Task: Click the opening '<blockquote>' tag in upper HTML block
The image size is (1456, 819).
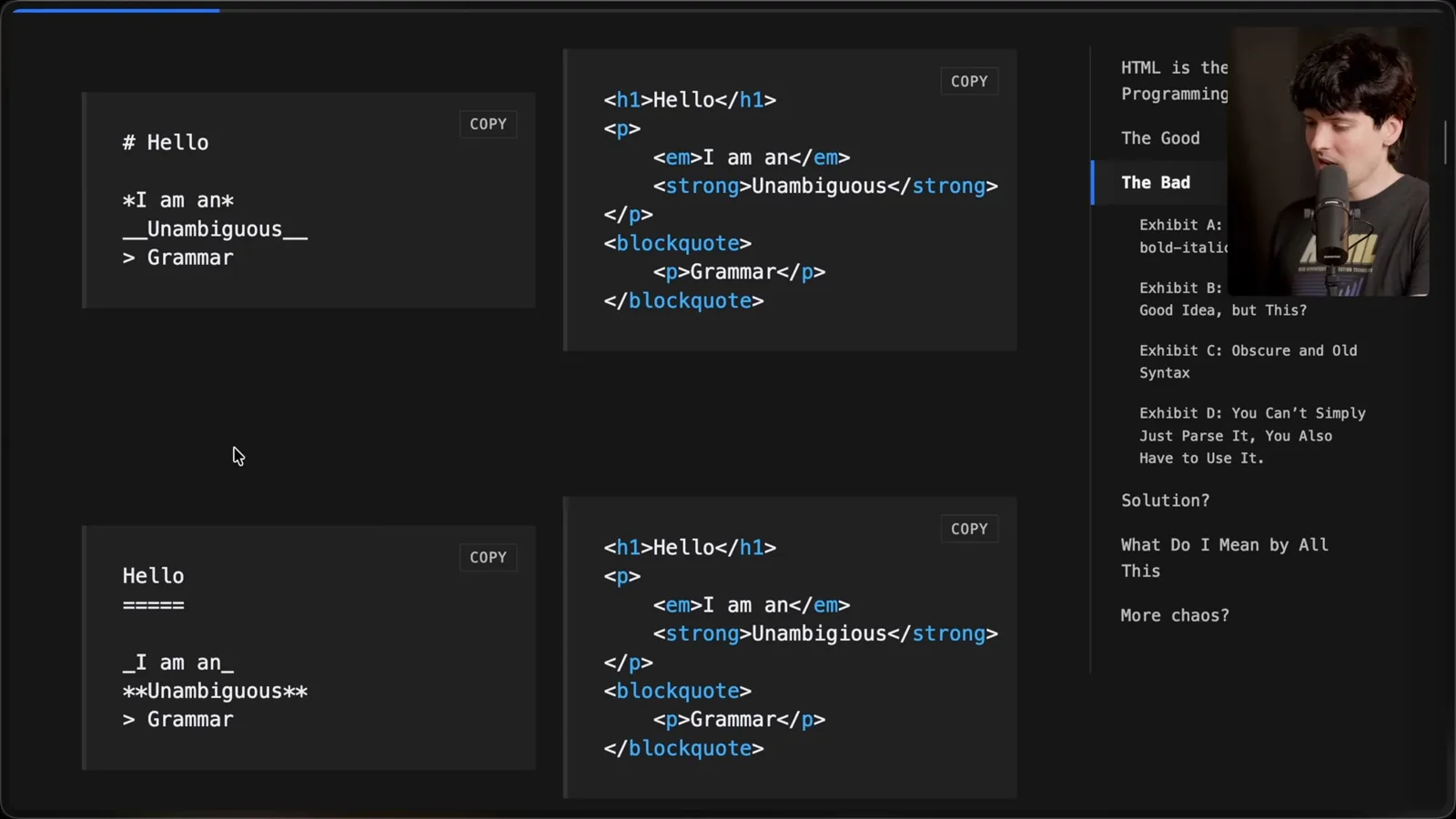Action: click(x=677, y=244)
